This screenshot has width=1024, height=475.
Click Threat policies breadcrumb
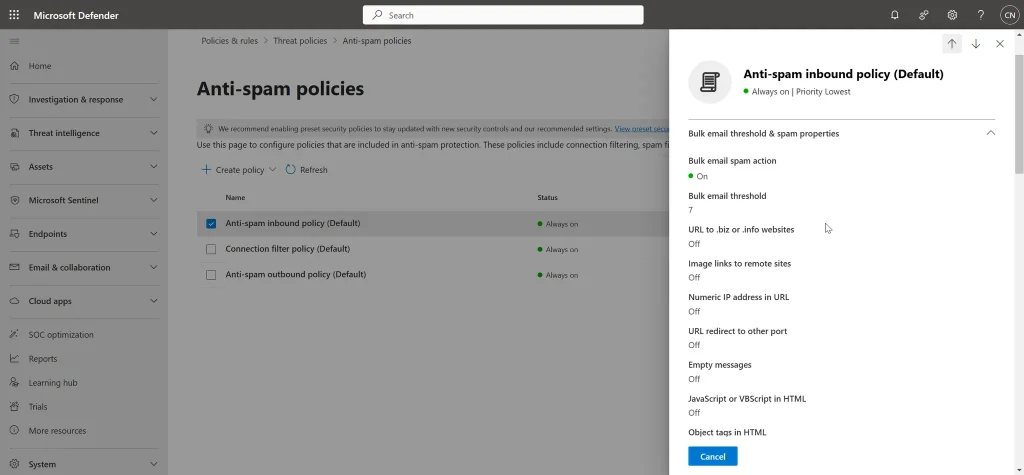coord(300,41)
